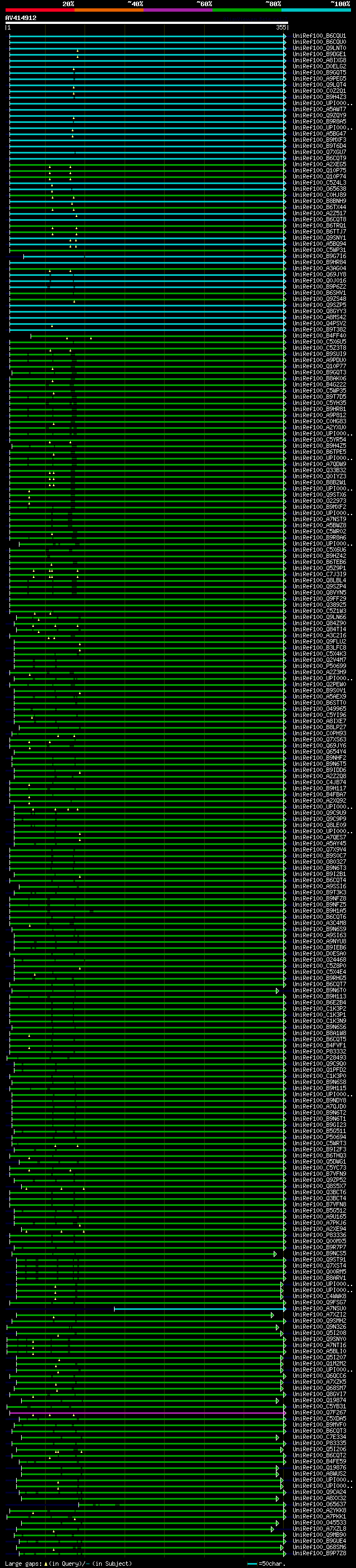This screenshot has height=1568, width=356.
Task: Click hit UniRef100_B9GQT5
Action: point(319,72)
